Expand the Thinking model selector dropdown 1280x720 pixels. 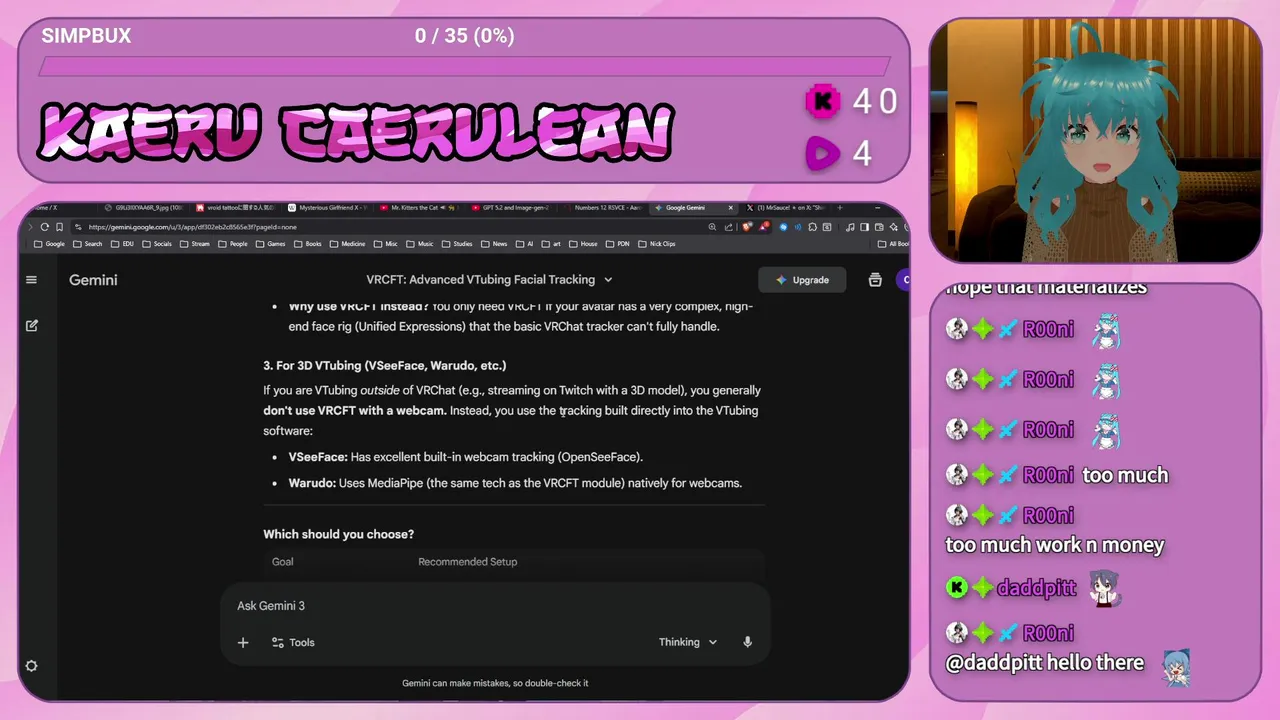688,642
